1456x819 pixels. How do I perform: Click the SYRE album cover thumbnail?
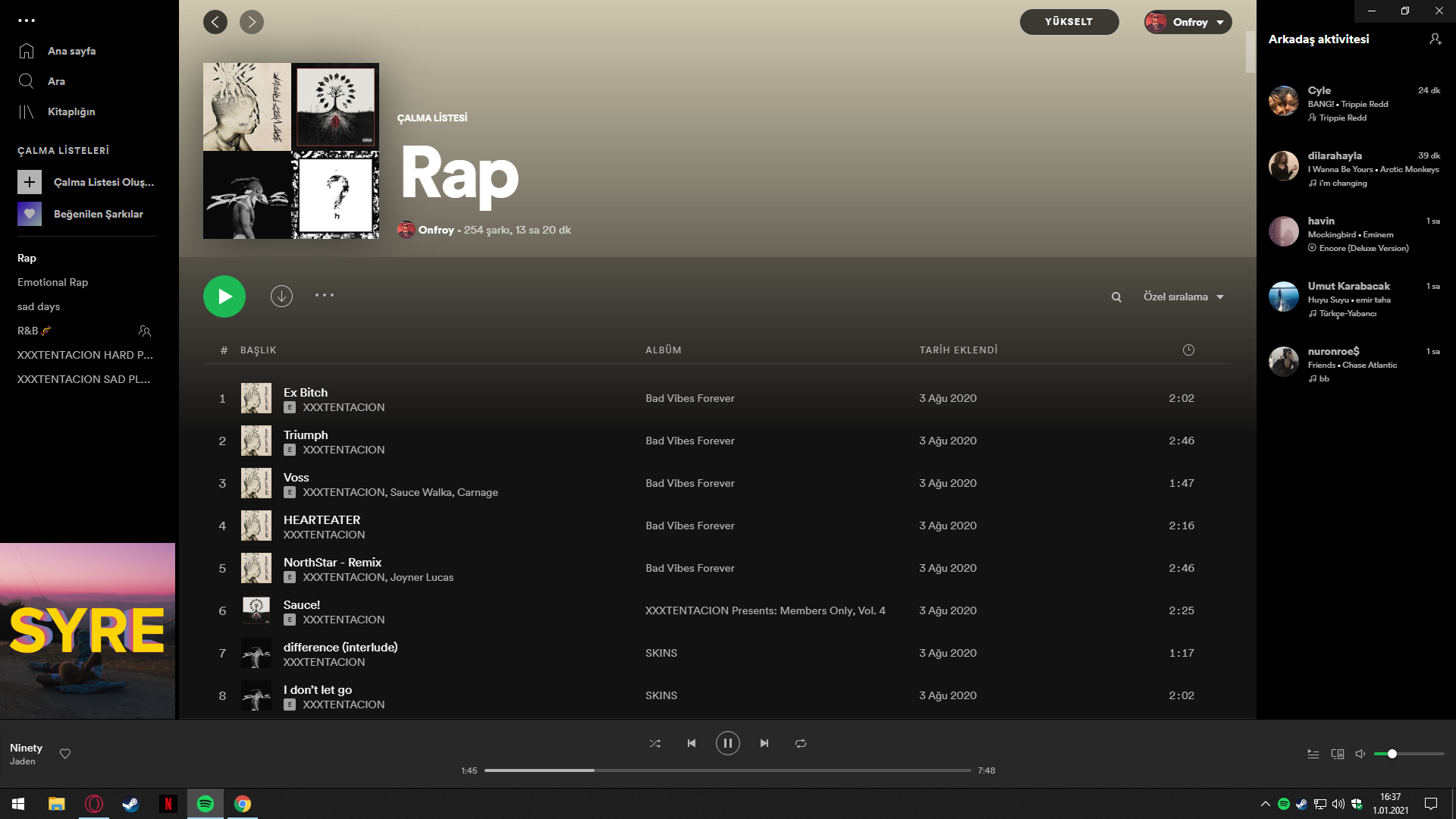87,630
